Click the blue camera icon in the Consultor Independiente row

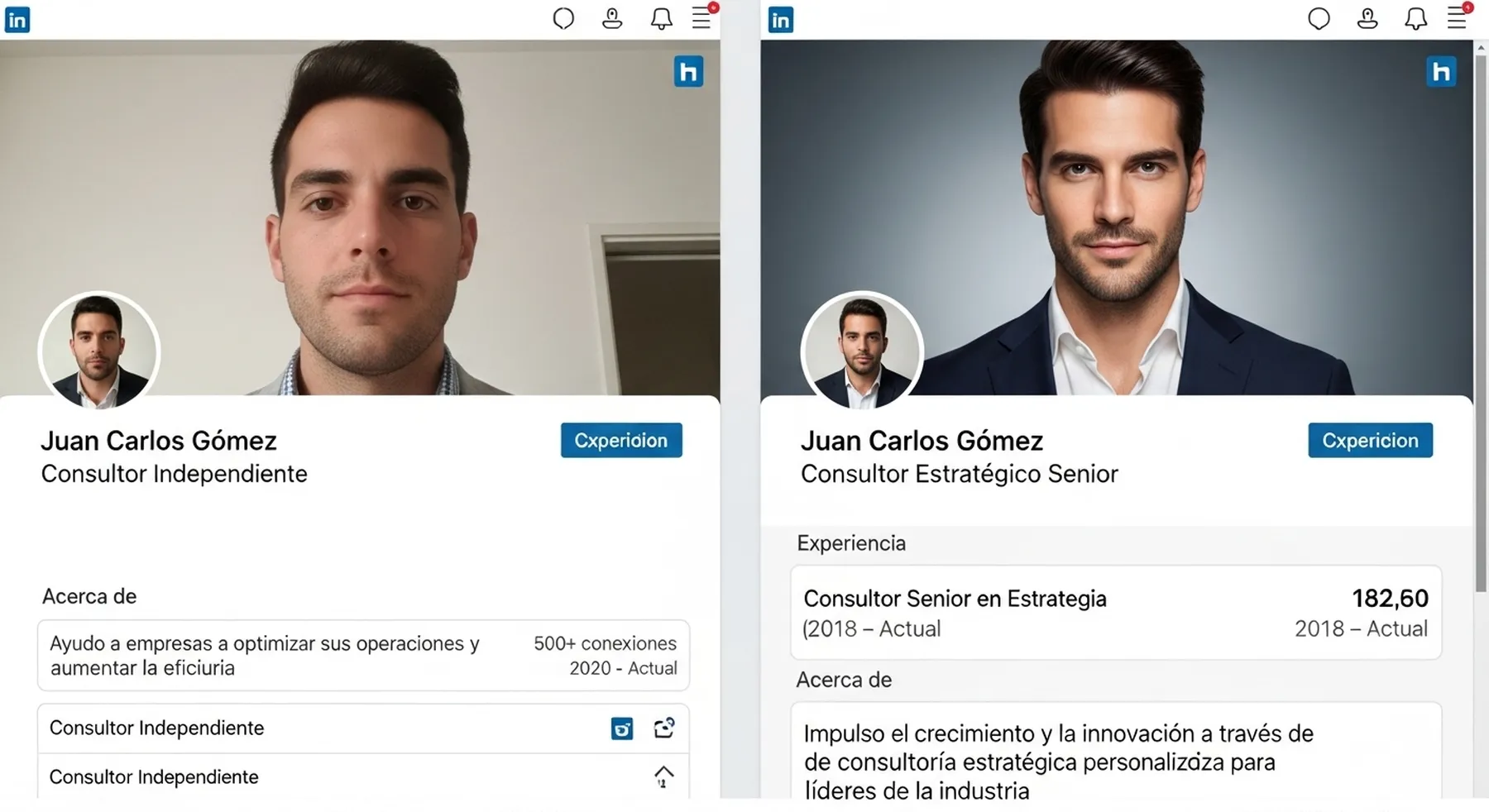(x=622, y=728)
